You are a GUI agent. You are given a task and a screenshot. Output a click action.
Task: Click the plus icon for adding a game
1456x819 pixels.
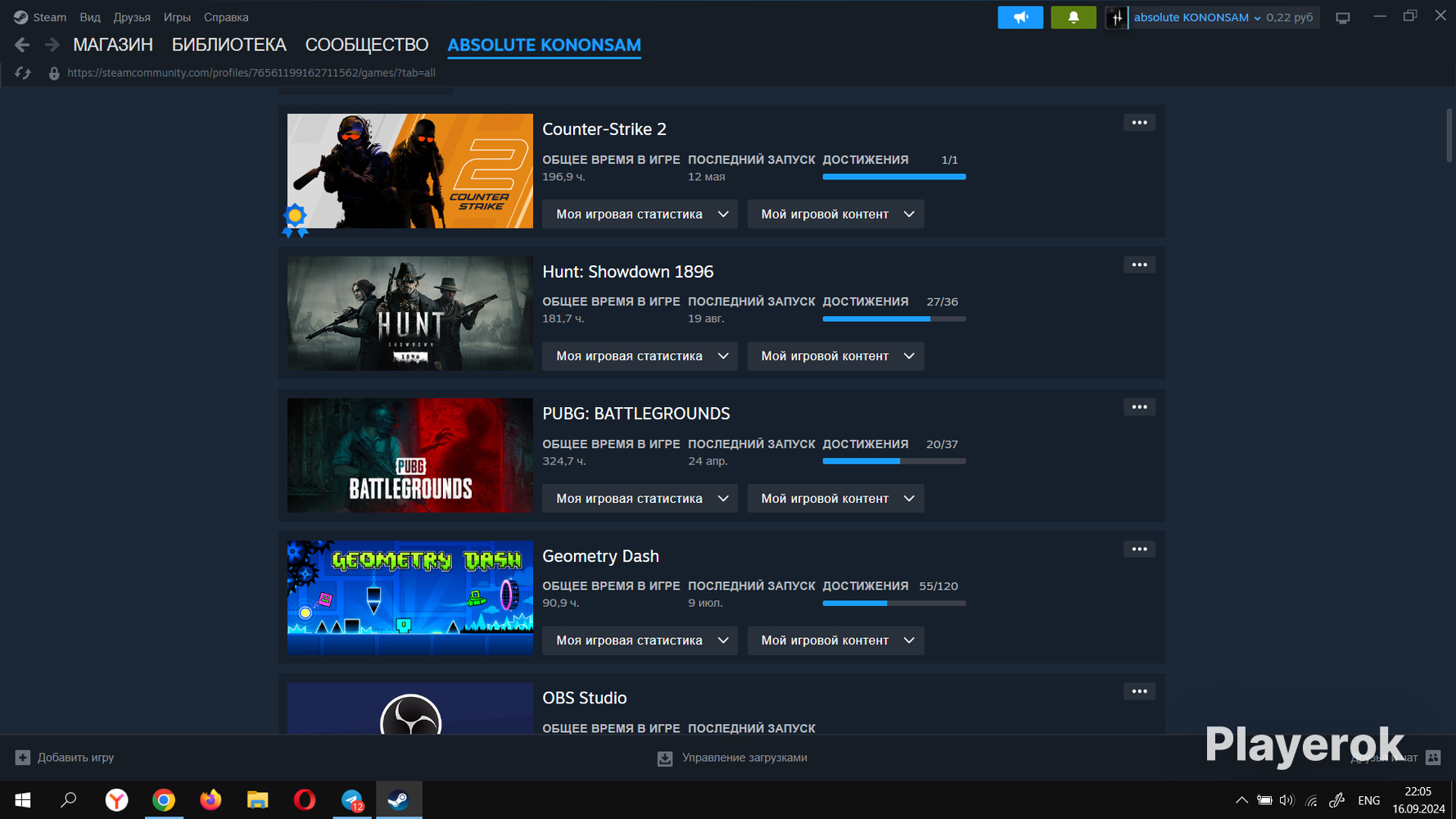coord(23,758)
